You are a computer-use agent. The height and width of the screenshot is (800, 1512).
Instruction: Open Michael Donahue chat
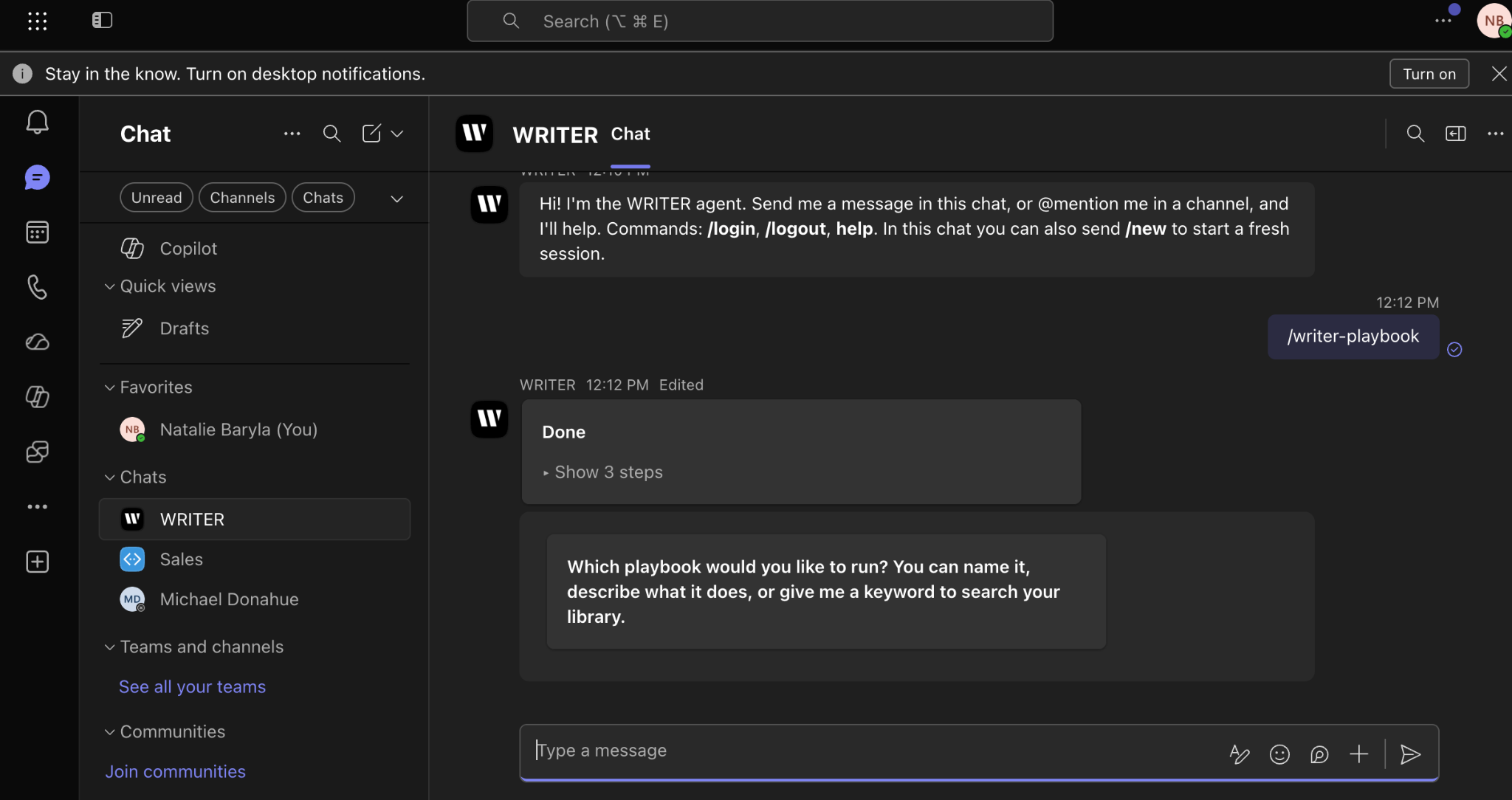click(255, 599)
